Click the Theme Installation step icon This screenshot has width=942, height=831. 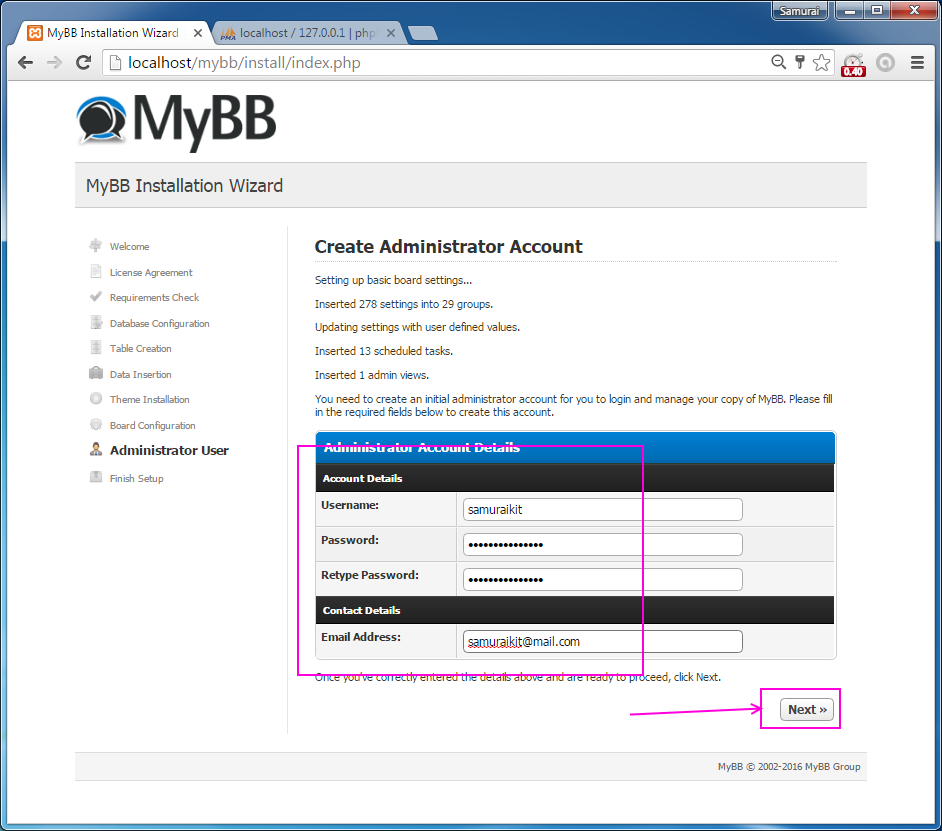(x=96, y=398)
